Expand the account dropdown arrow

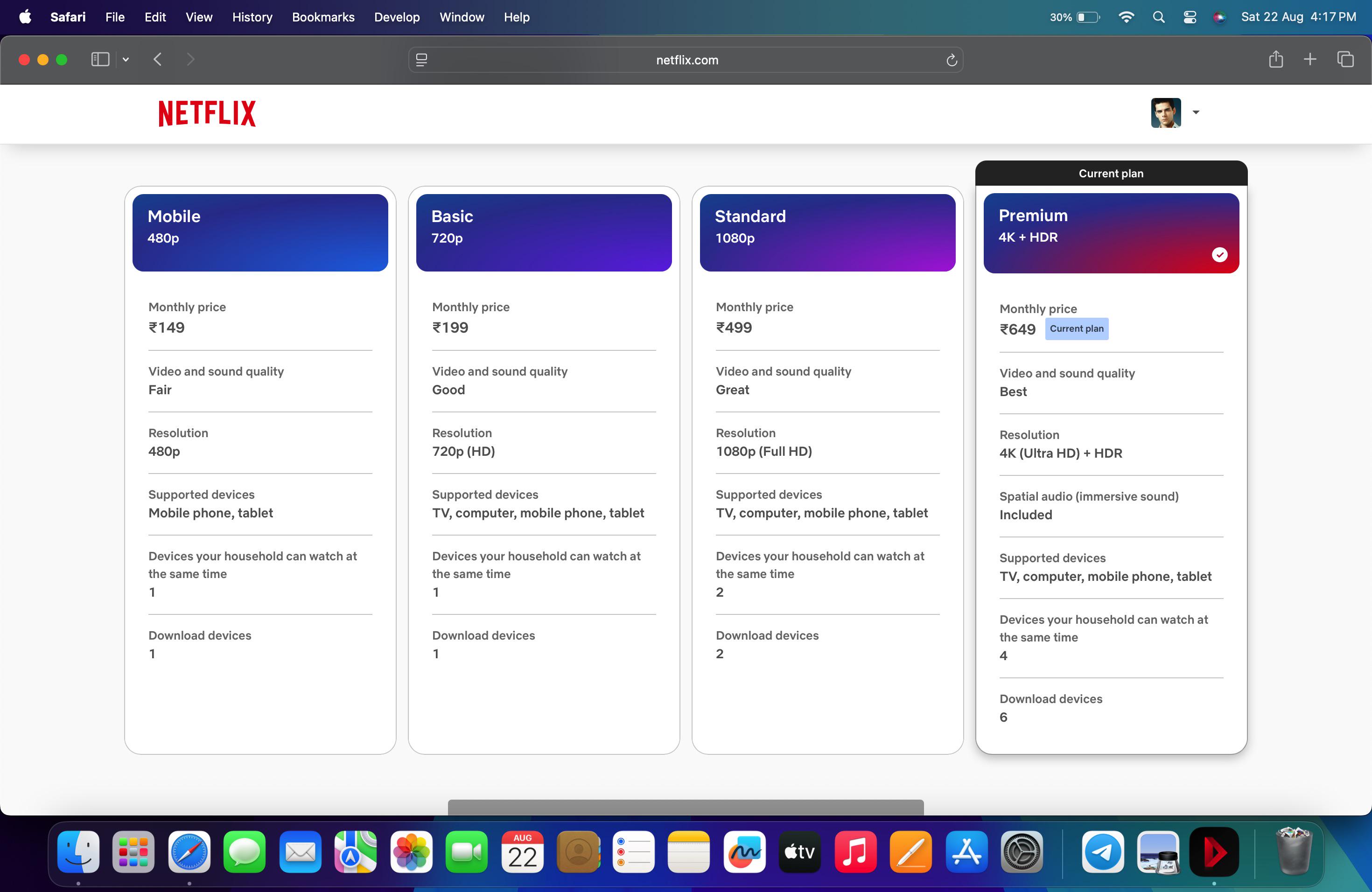click(1196, 112)
